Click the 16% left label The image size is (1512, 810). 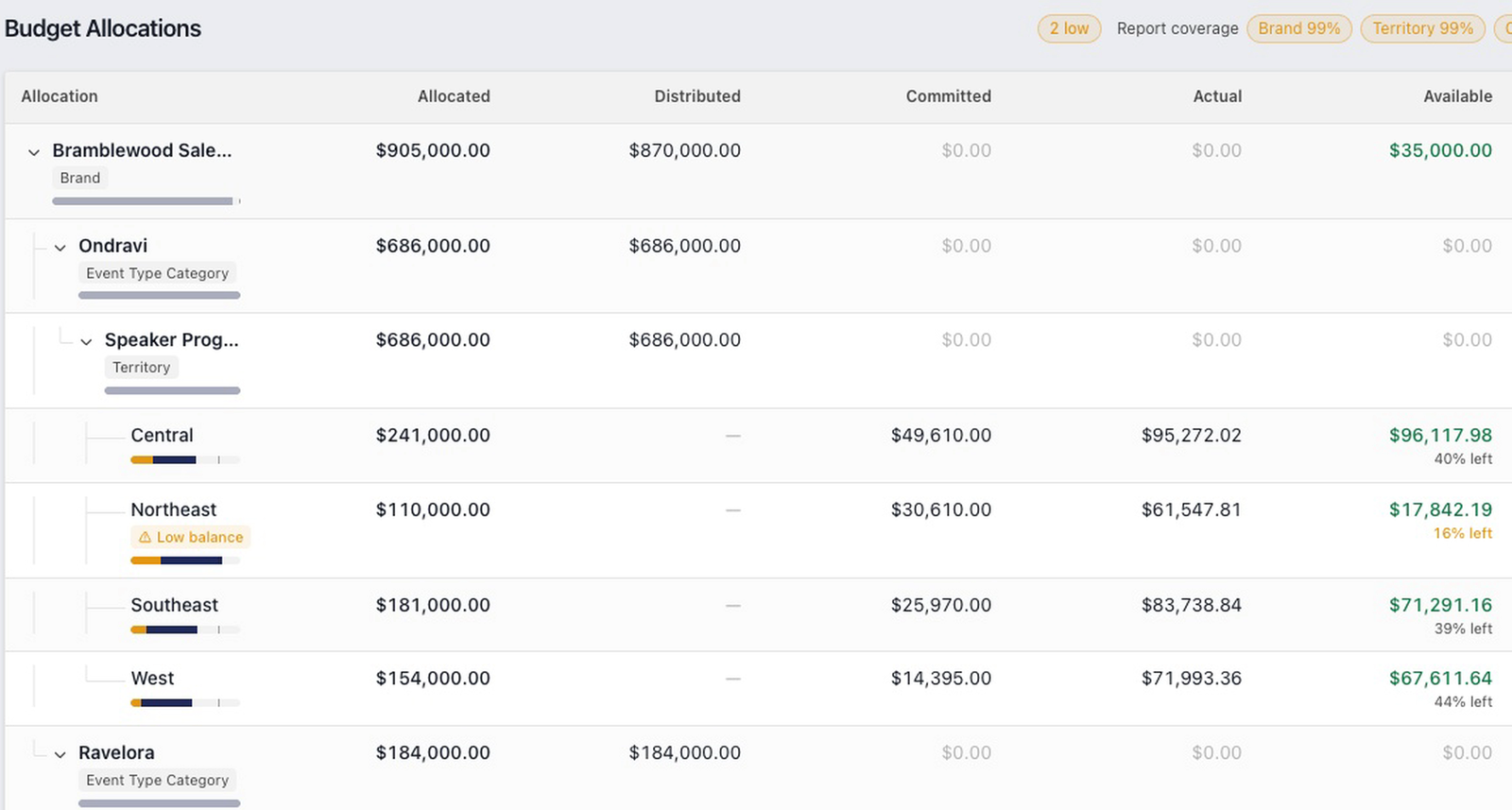coord(1463,534)
